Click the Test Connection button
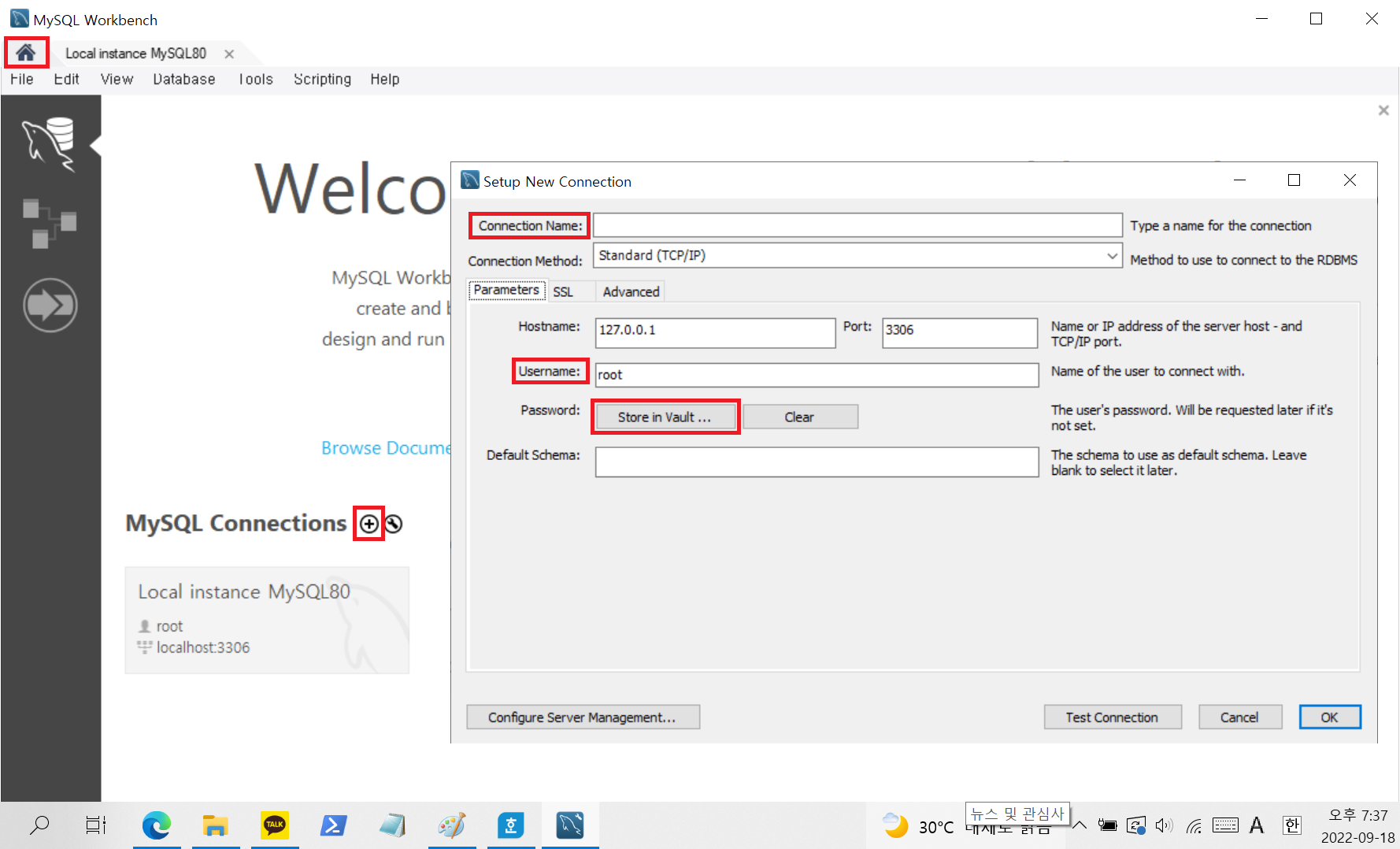The height and width of the screenshot is (849, 1400). (1112, 717)
